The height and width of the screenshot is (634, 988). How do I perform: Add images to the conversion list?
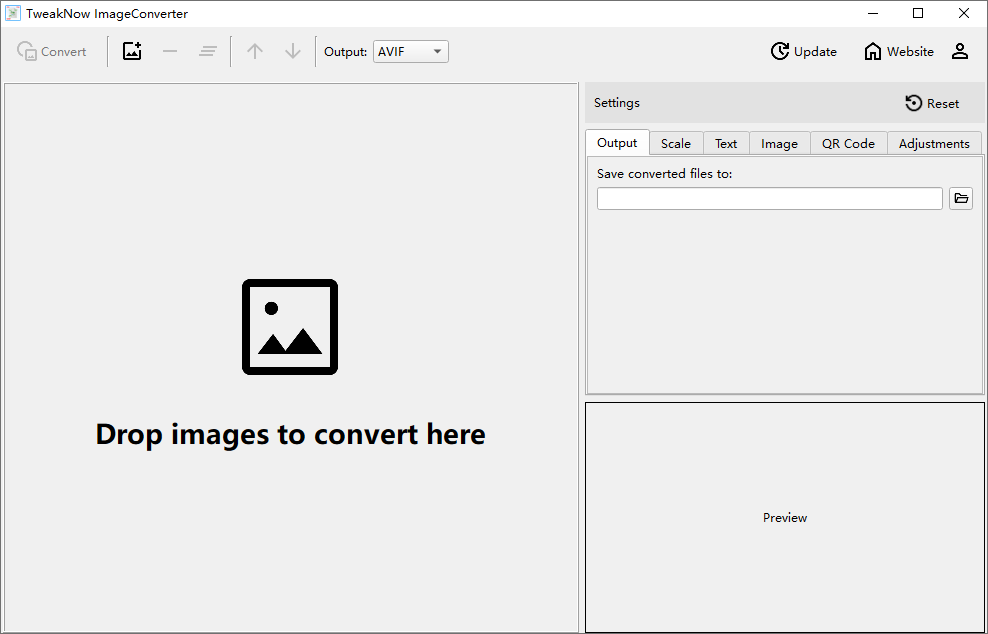[x=131, y=50]
